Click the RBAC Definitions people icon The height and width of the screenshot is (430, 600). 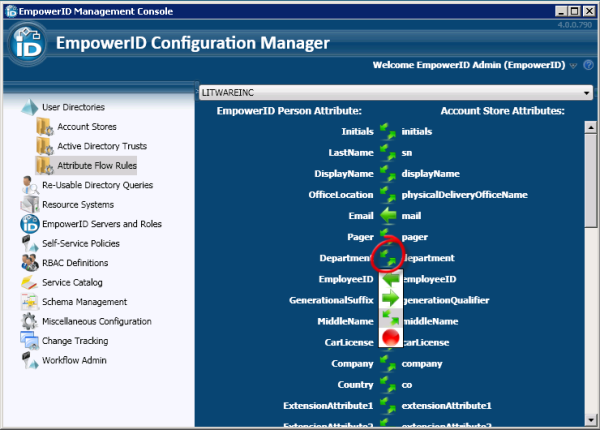(29, 263)
